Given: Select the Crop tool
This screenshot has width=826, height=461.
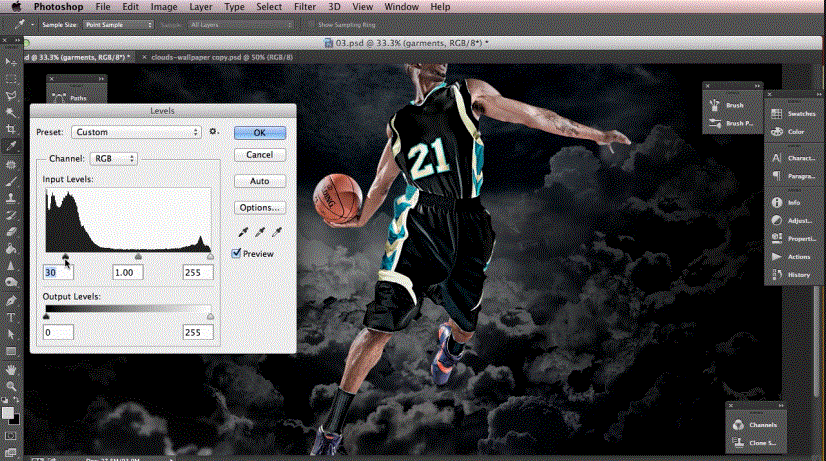Looking at the screenshot, I should [11, 129].
